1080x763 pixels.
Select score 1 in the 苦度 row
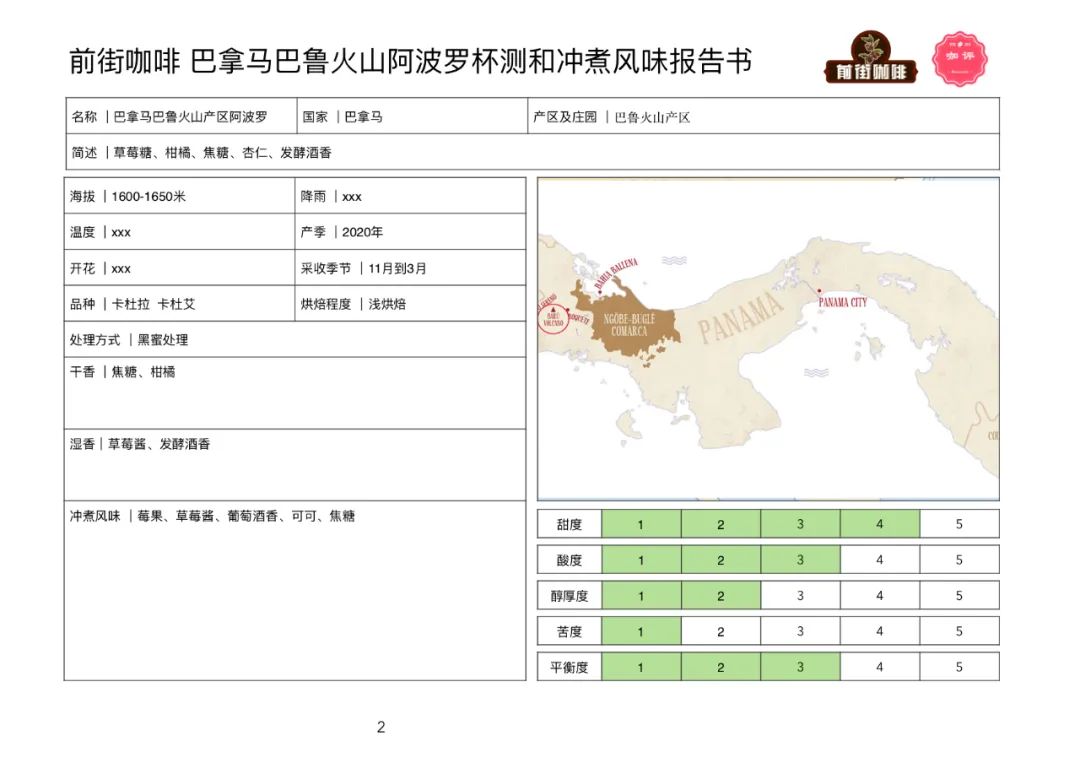point(641,631)
